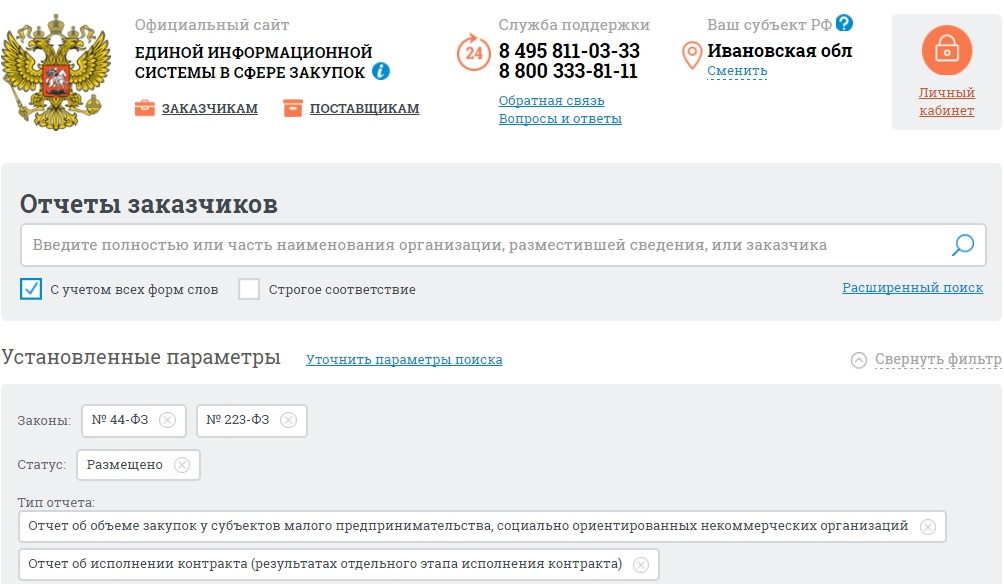
Task: Uncheck "С учетом всех форм слов" checkbox
Action: tap(31, 290)
